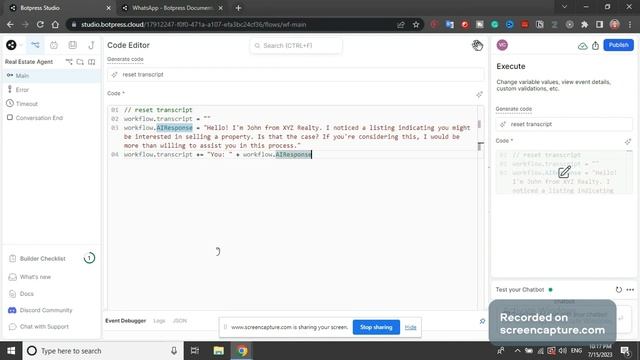The width and height of the screenshot is (640, 360).
Task: Click the Publish button
Action: coord(618,45)
